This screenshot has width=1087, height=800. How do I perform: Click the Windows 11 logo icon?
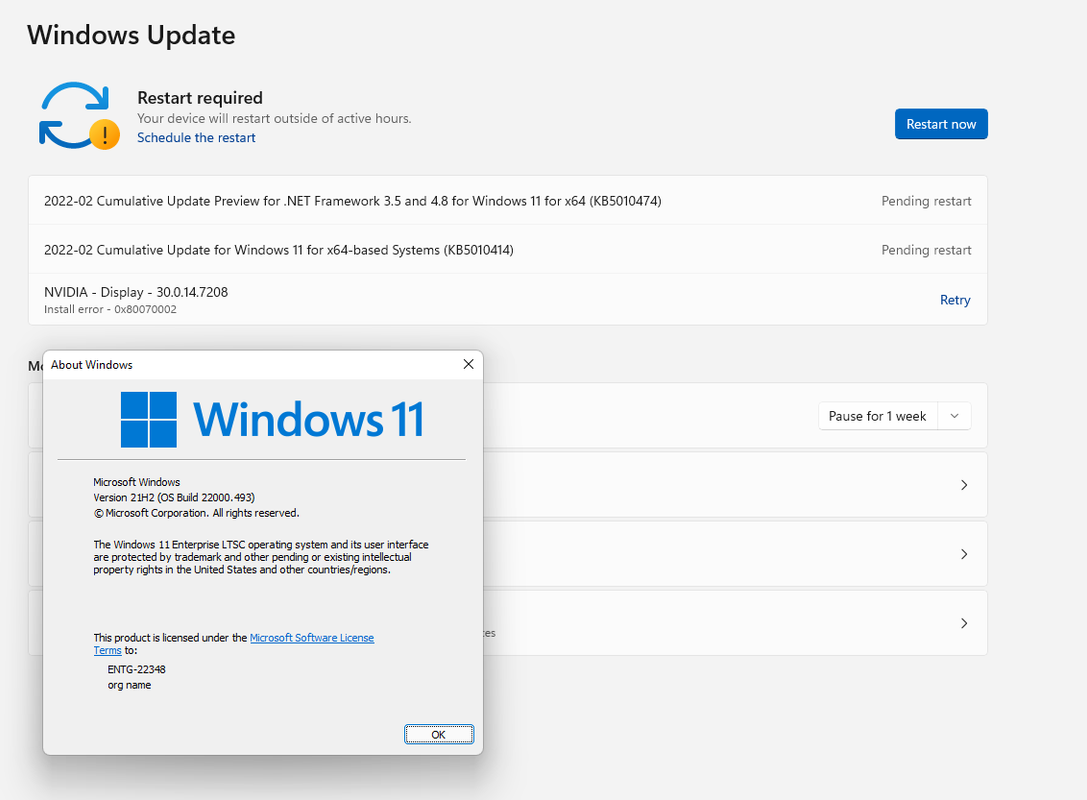click(x=148, y=419)
